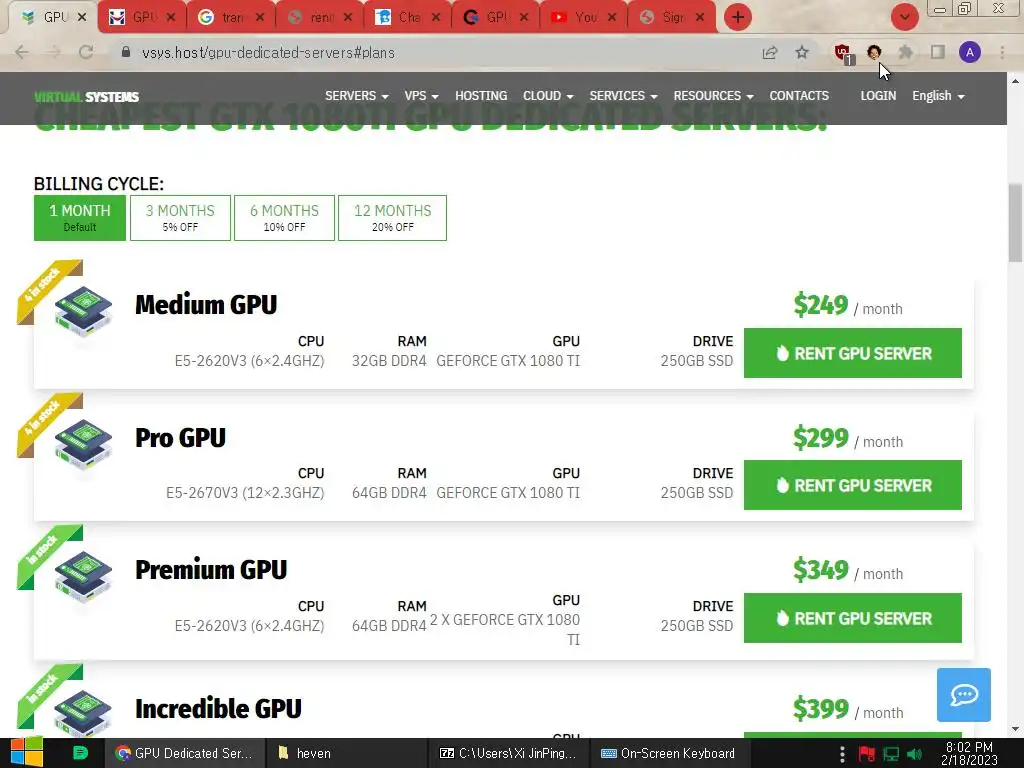Expand the Cloud dropdown menu

pyautogui.click(x=548, y=96)
